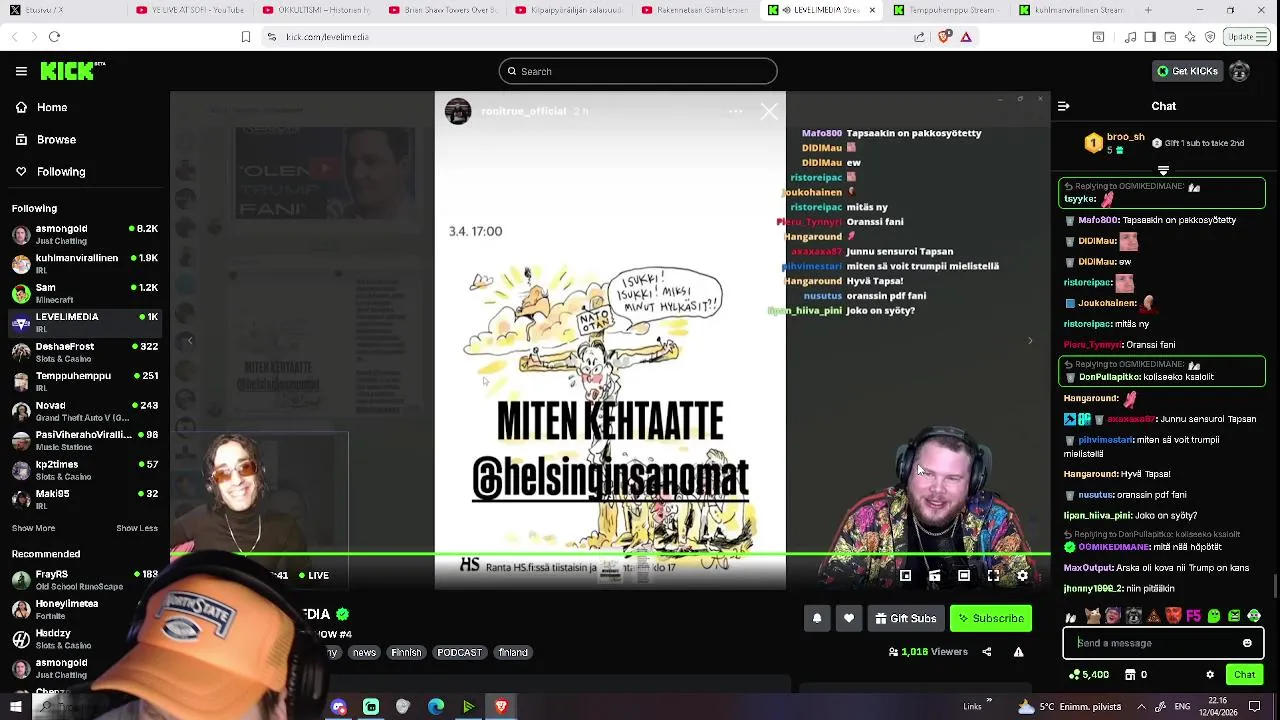Close the ronitrue_official story overlay
This screenshot has height=720, width=1280.
point(769,112)
